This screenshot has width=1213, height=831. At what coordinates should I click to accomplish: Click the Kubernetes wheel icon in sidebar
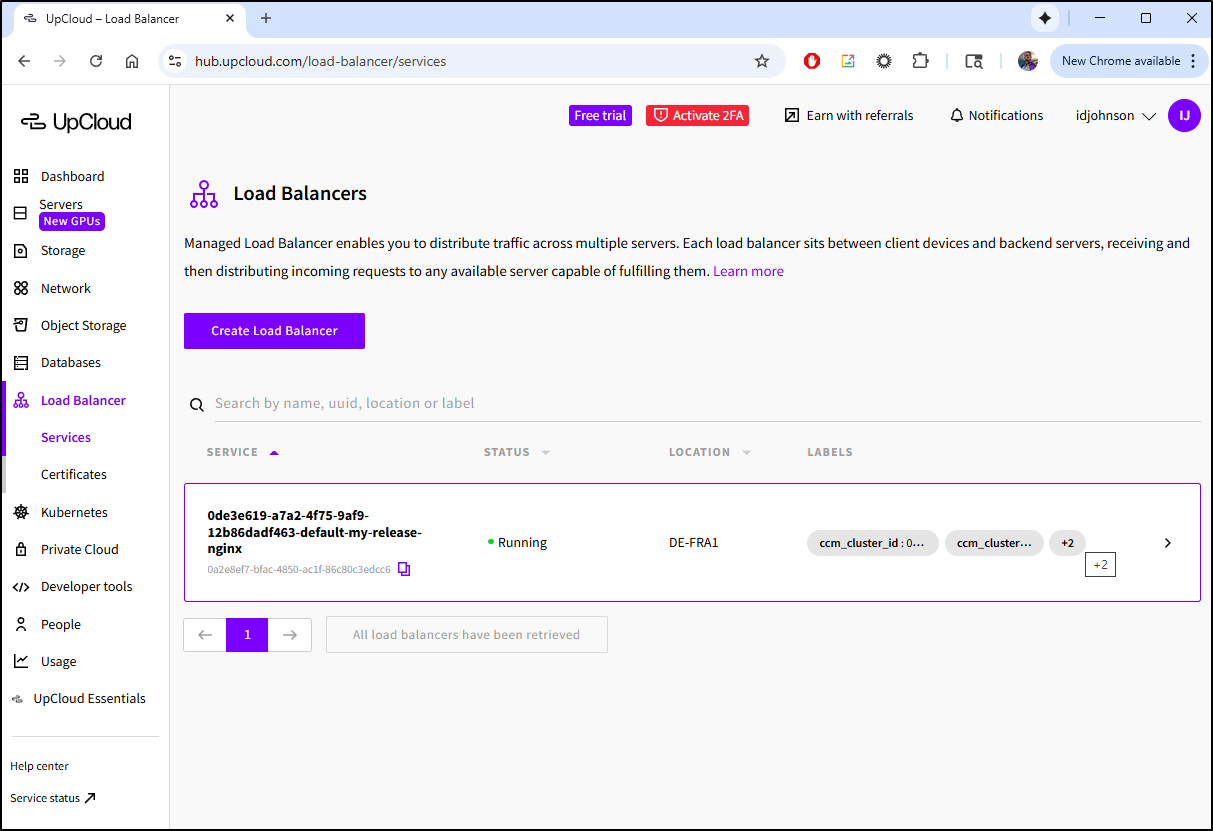click(x=21, y=512)
